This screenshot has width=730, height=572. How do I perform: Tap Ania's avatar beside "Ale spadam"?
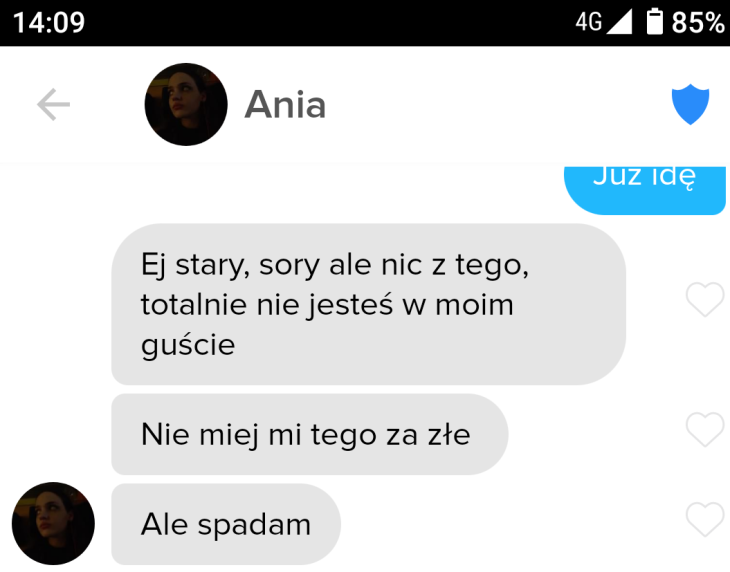(x=54, y=524)
